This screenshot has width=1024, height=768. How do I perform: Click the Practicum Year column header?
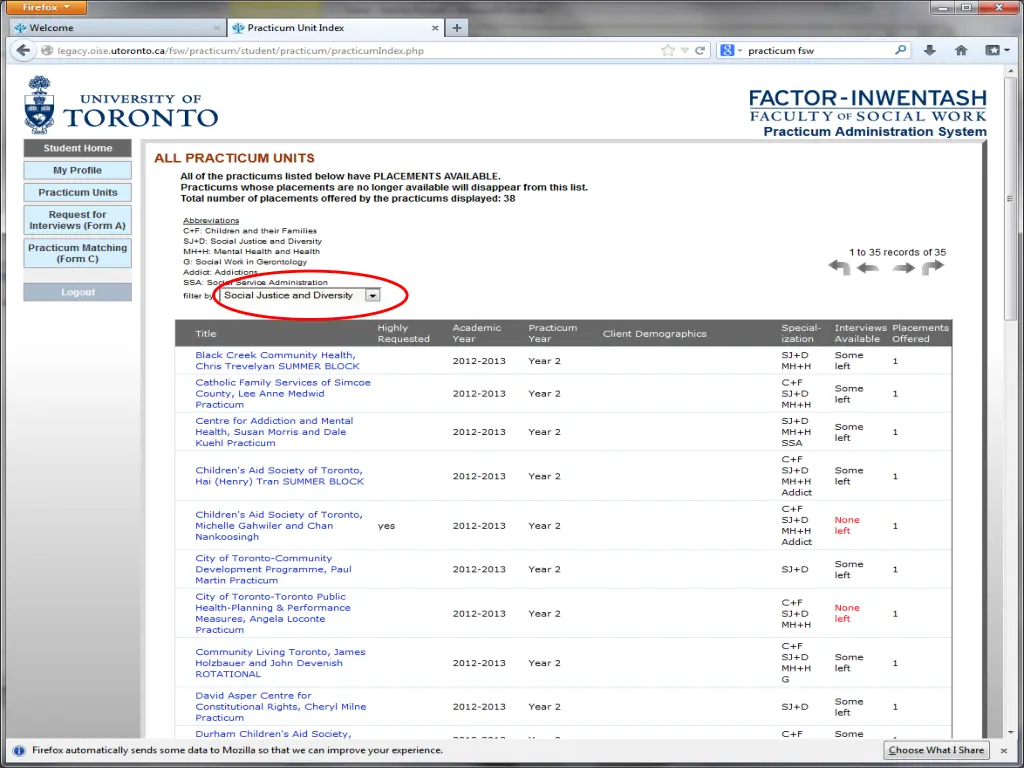(552, 333)
